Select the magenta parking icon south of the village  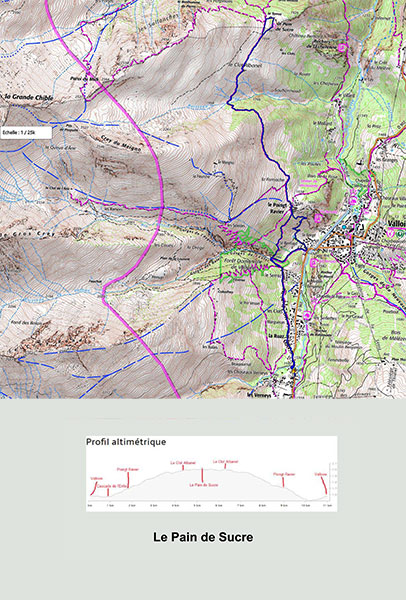tap(314, 262)
